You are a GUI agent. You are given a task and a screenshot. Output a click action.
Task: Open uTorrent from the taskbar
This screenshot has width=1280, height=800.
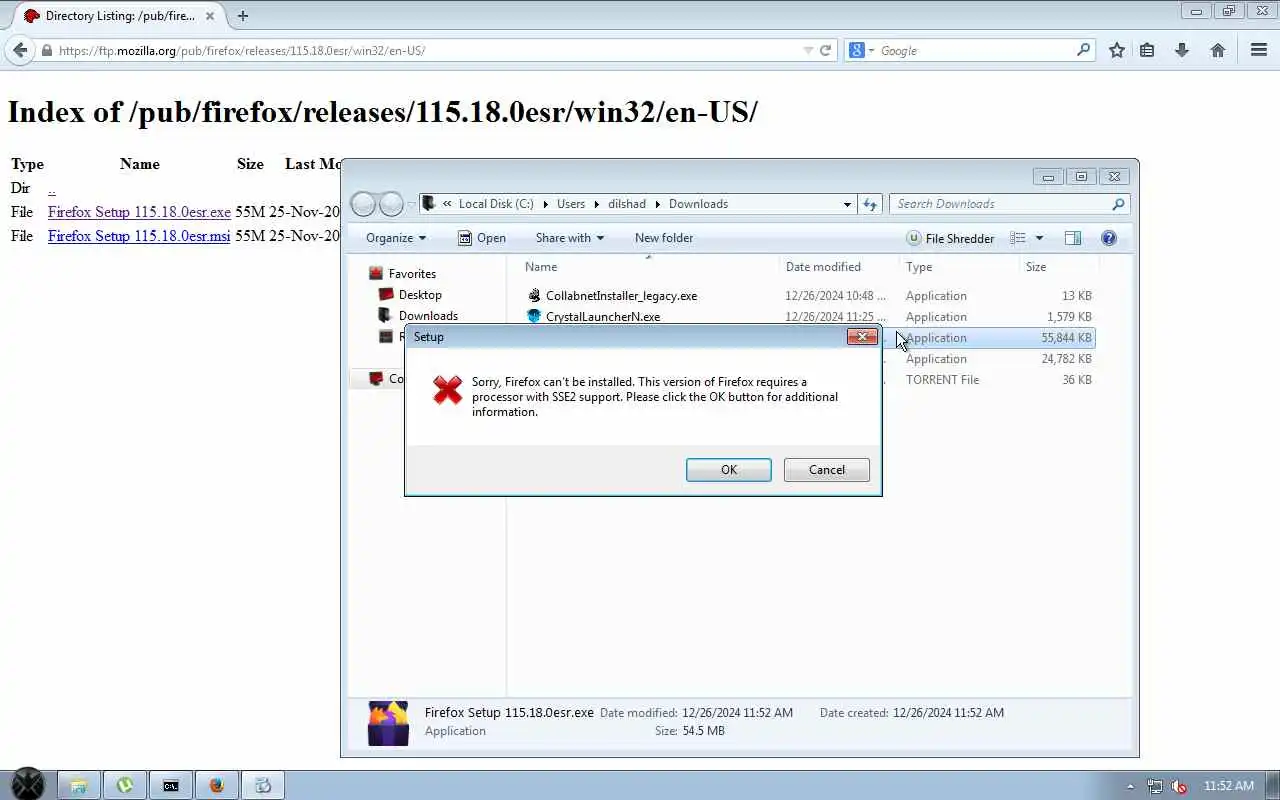tap(125, 785)
